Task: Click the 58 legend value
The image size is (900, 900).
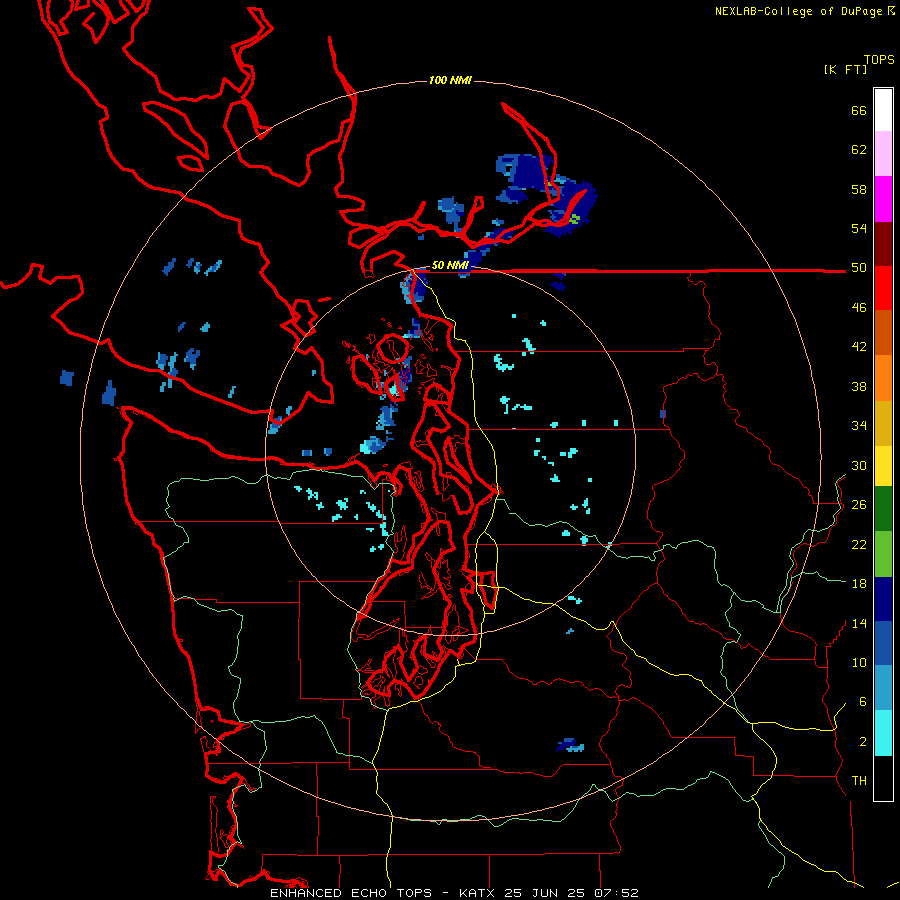Action: [x=859, y=189]
